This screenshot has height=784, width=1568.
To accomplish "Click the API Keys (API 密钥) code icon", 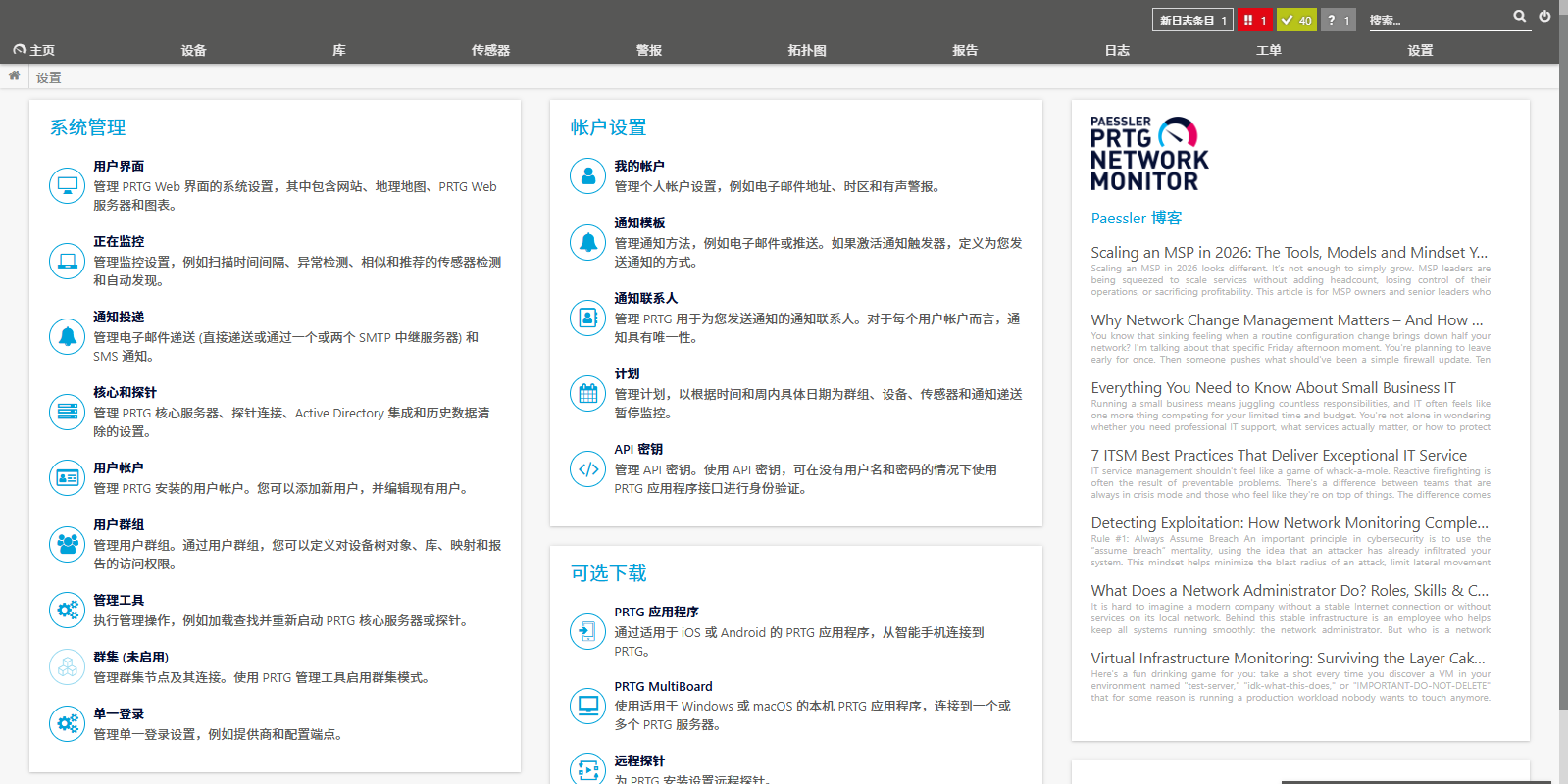I will click(587, 468).
